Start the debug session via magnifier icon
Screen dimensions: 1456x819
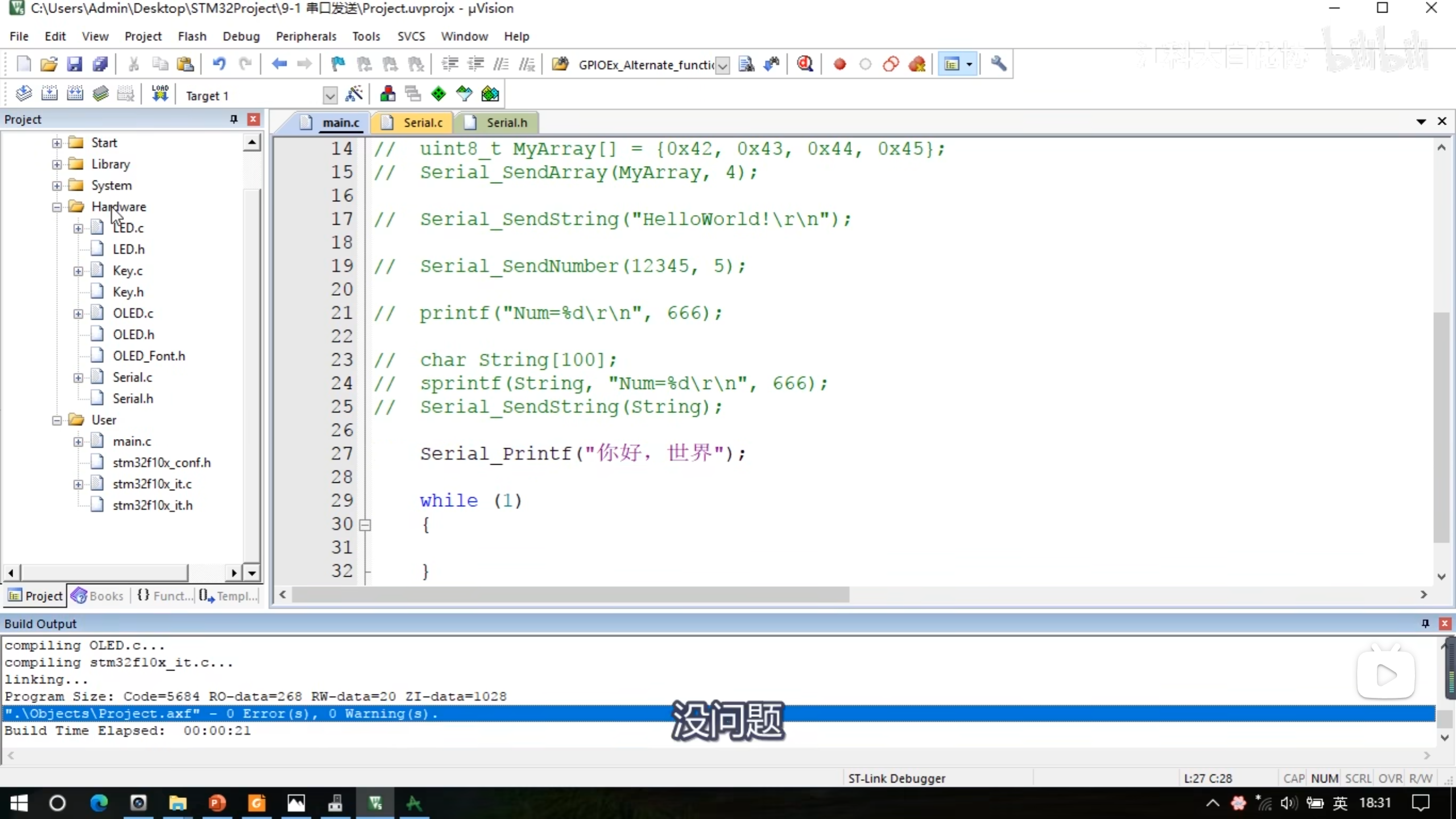(805, 64)
